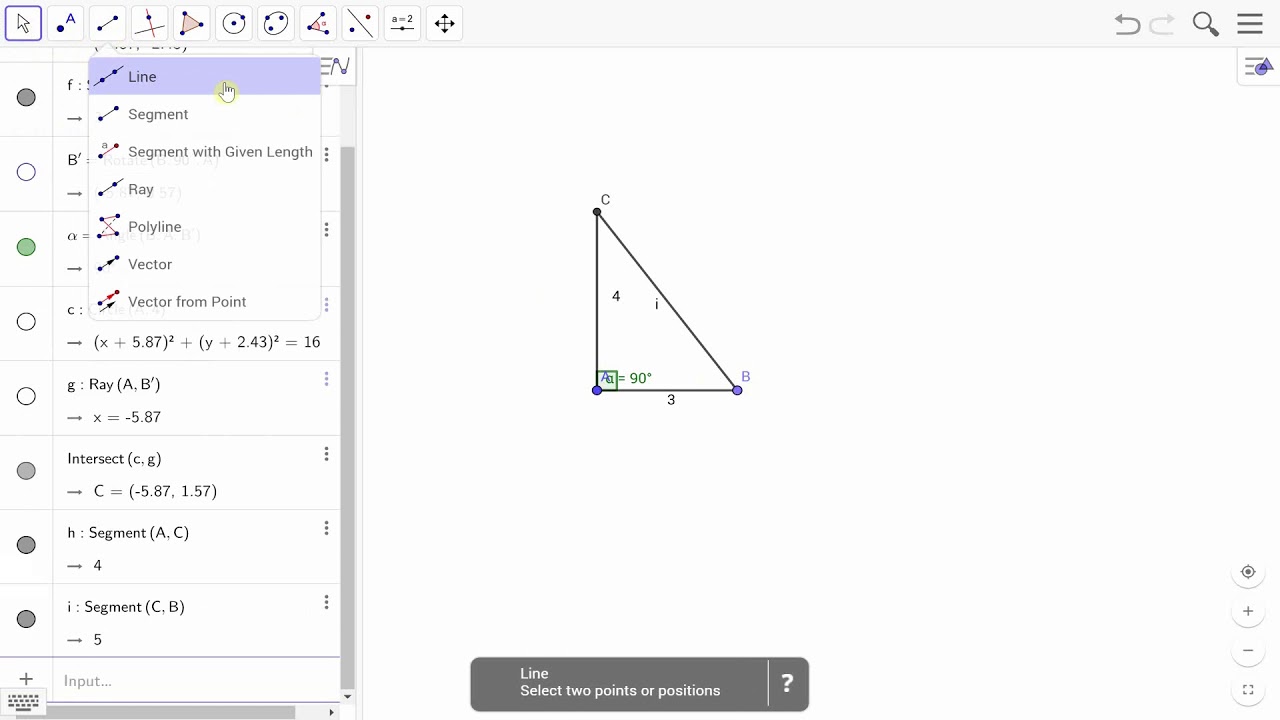Open the main hamburger menu
1280x720 pixels.
pyautogui.click(x=1250, y=24)
